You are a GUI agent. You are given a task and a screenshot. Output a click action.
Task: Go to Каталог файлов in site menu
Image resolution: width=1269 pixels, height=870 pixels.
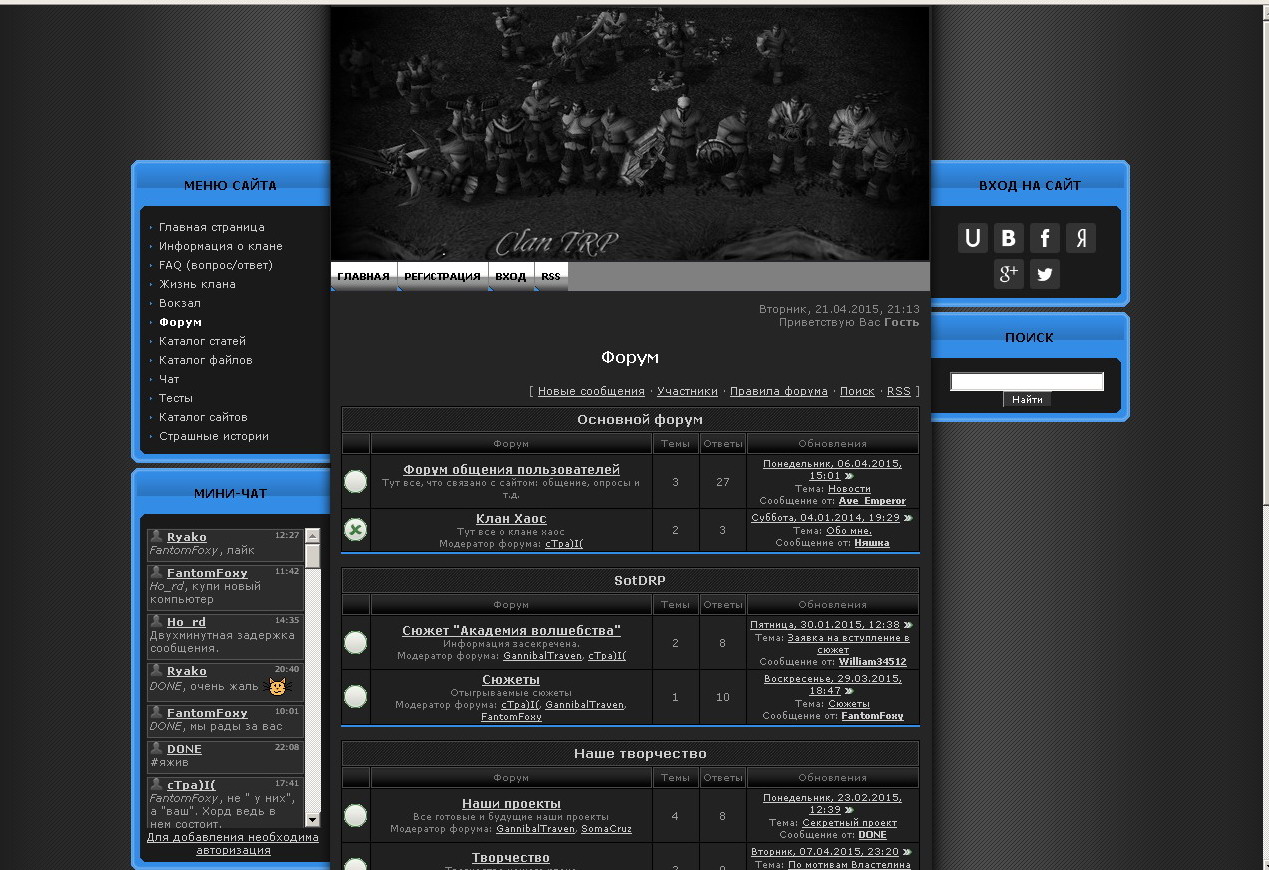coord(205,360)
